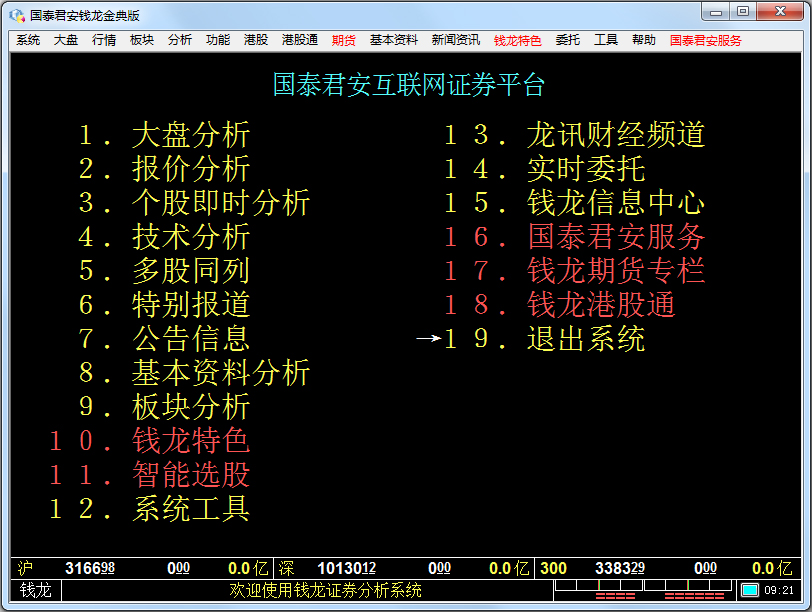Click the clock showing 09:21
Viewport: 812px width, 612px height.
pos(779,590)
